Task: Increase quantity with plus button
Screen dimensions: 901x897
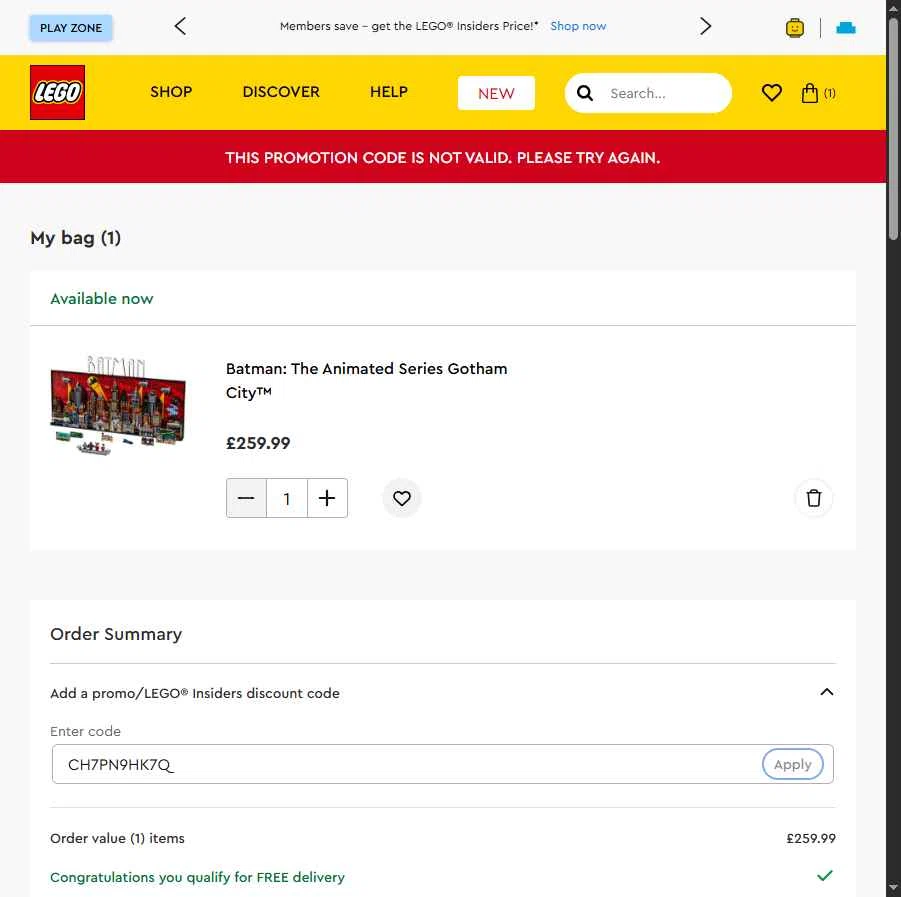Action: point(327,498)
